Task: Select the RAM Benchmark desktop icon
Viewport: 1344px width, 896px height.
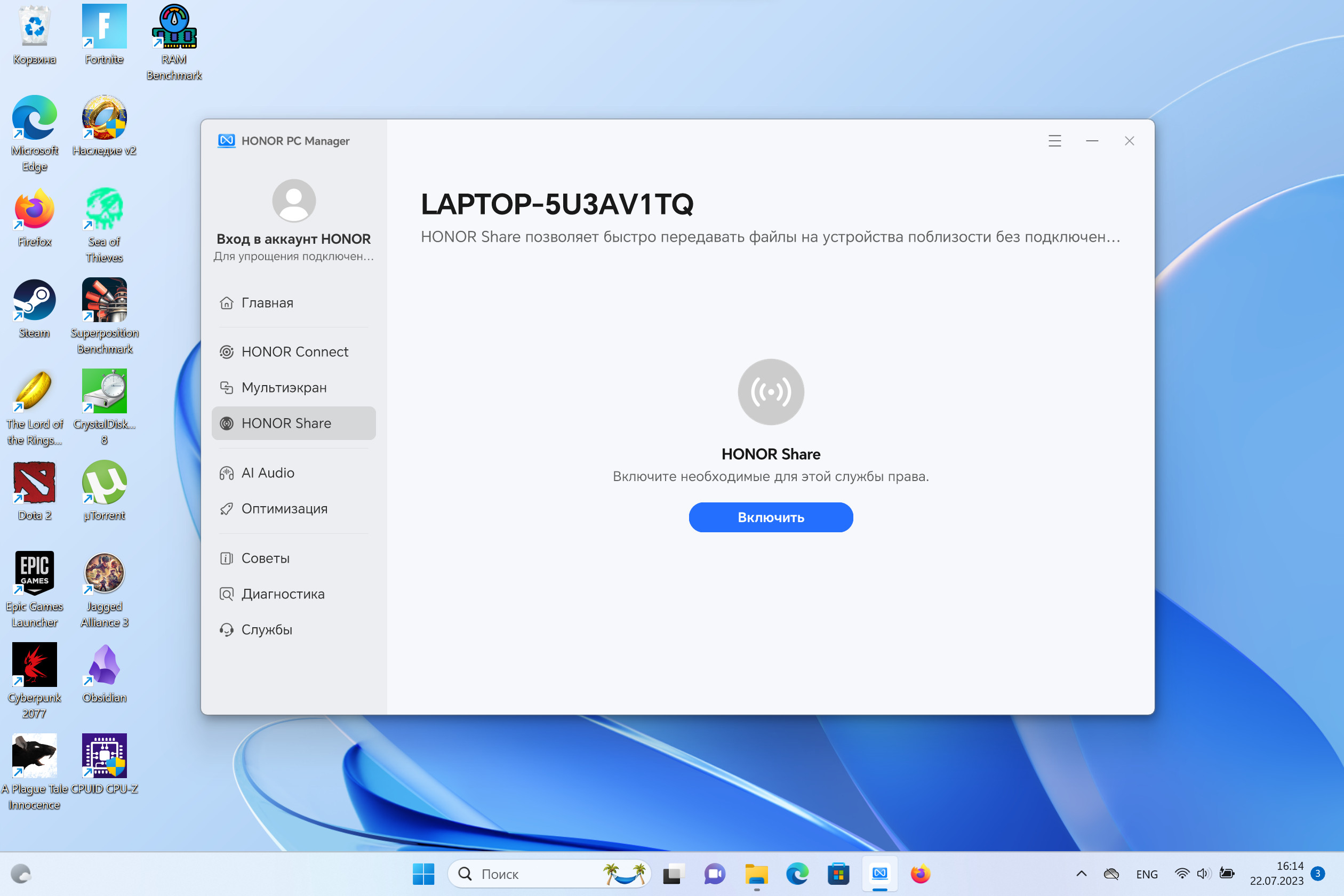Action: click(174, 43)
